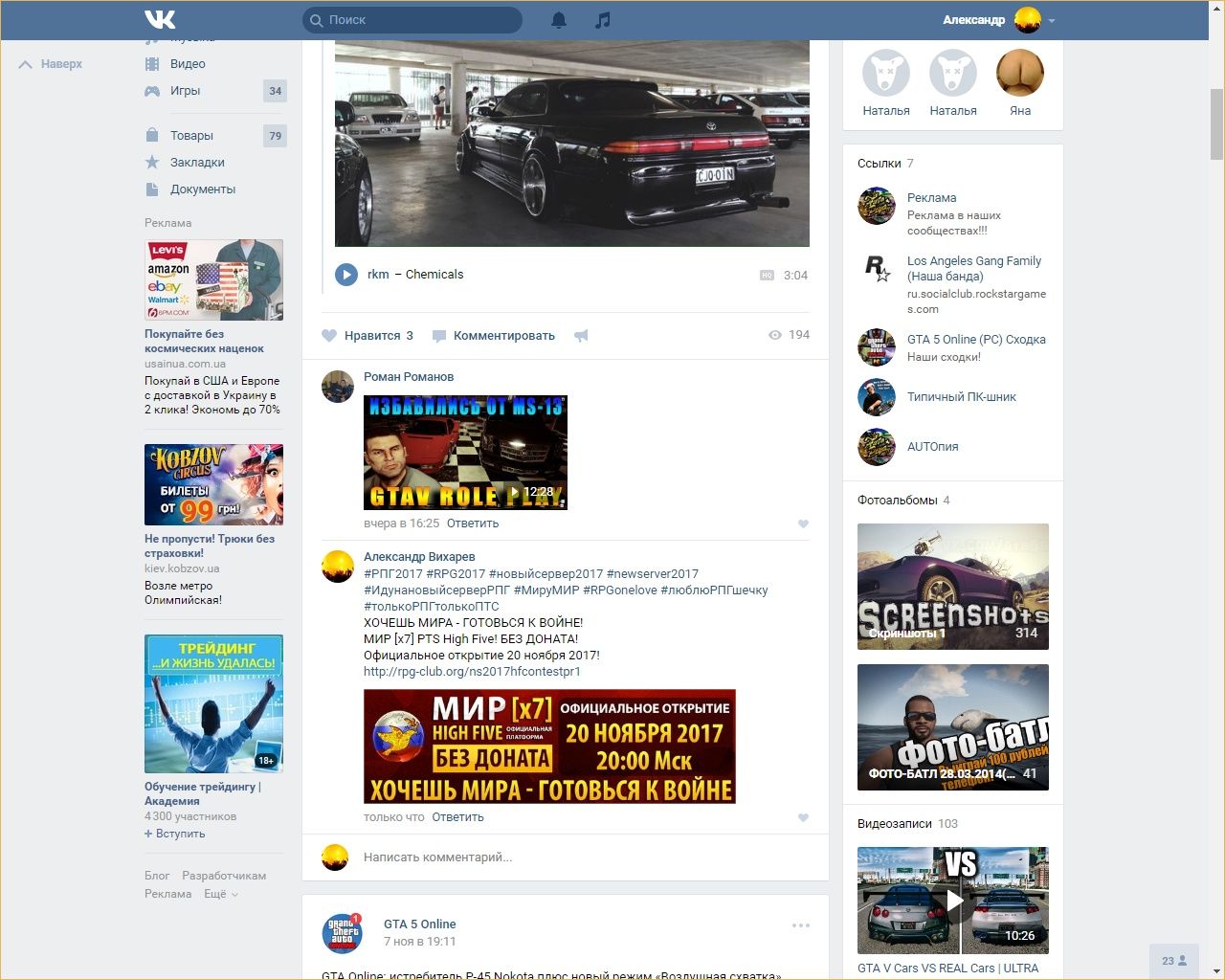Open the black car photo in the post
The height and width of the screenshot is (980, 1225).
572,144
